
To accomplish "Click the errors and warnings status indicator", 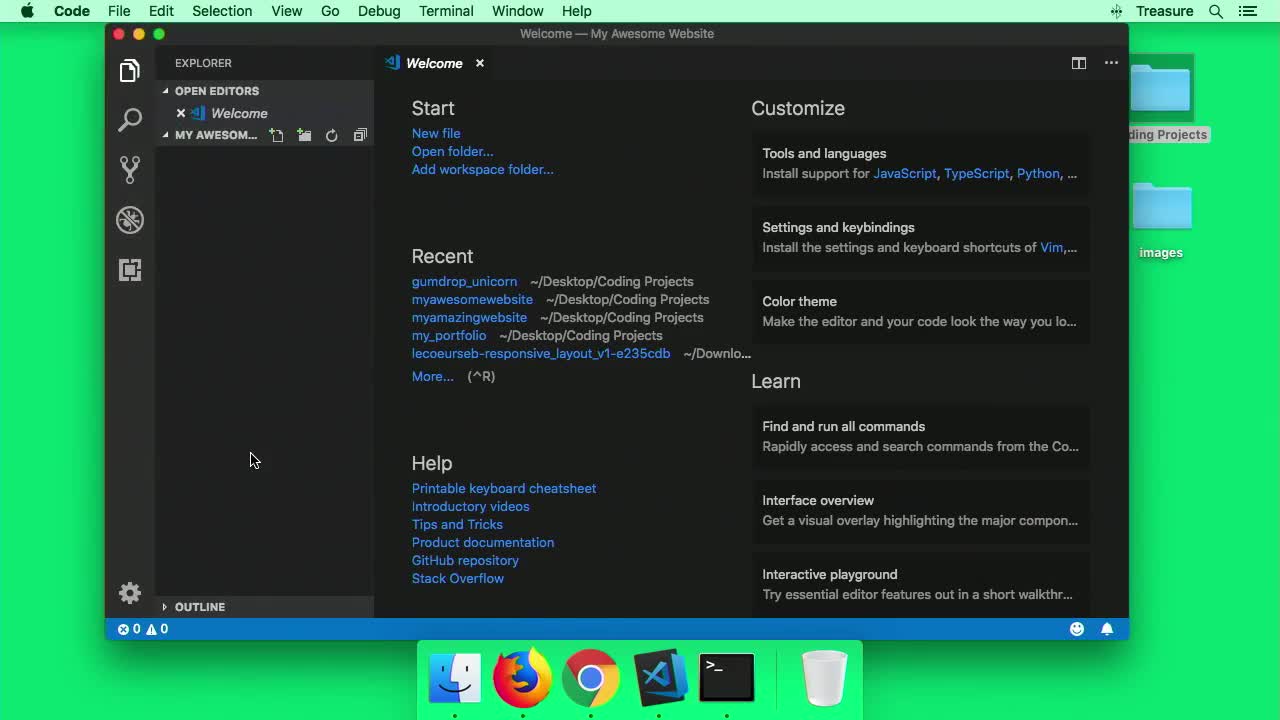I will click(x=141, y=629).
